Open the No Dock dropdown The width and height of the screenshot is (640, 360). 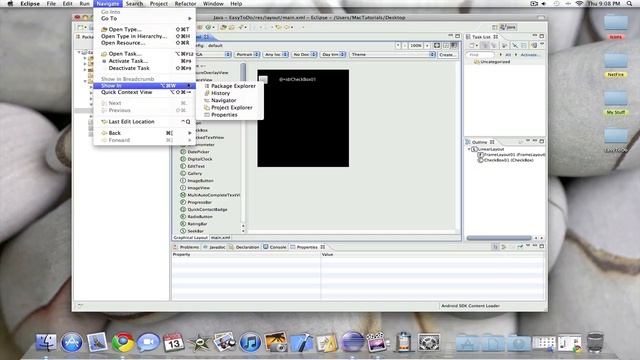304,54
